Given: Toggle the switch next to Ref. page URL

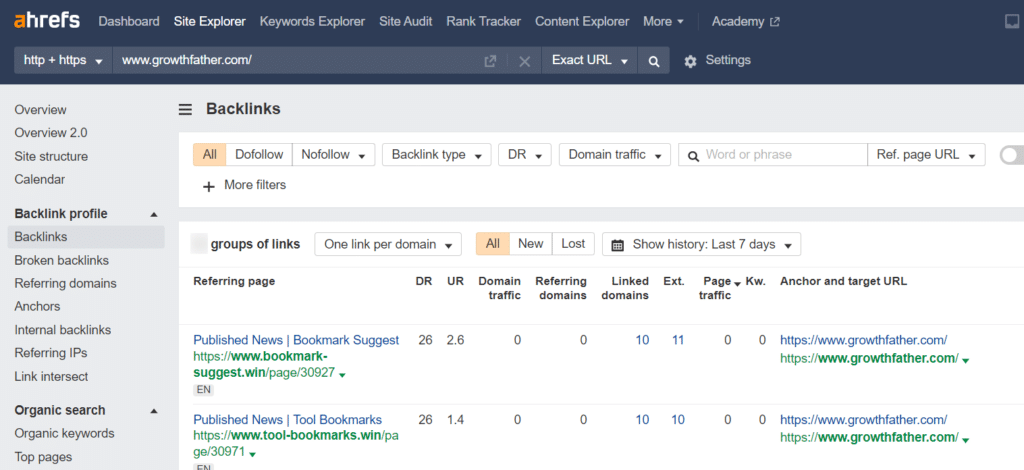Looking at the screenshot, I should pyautogui.click(x=1012, y=155).
